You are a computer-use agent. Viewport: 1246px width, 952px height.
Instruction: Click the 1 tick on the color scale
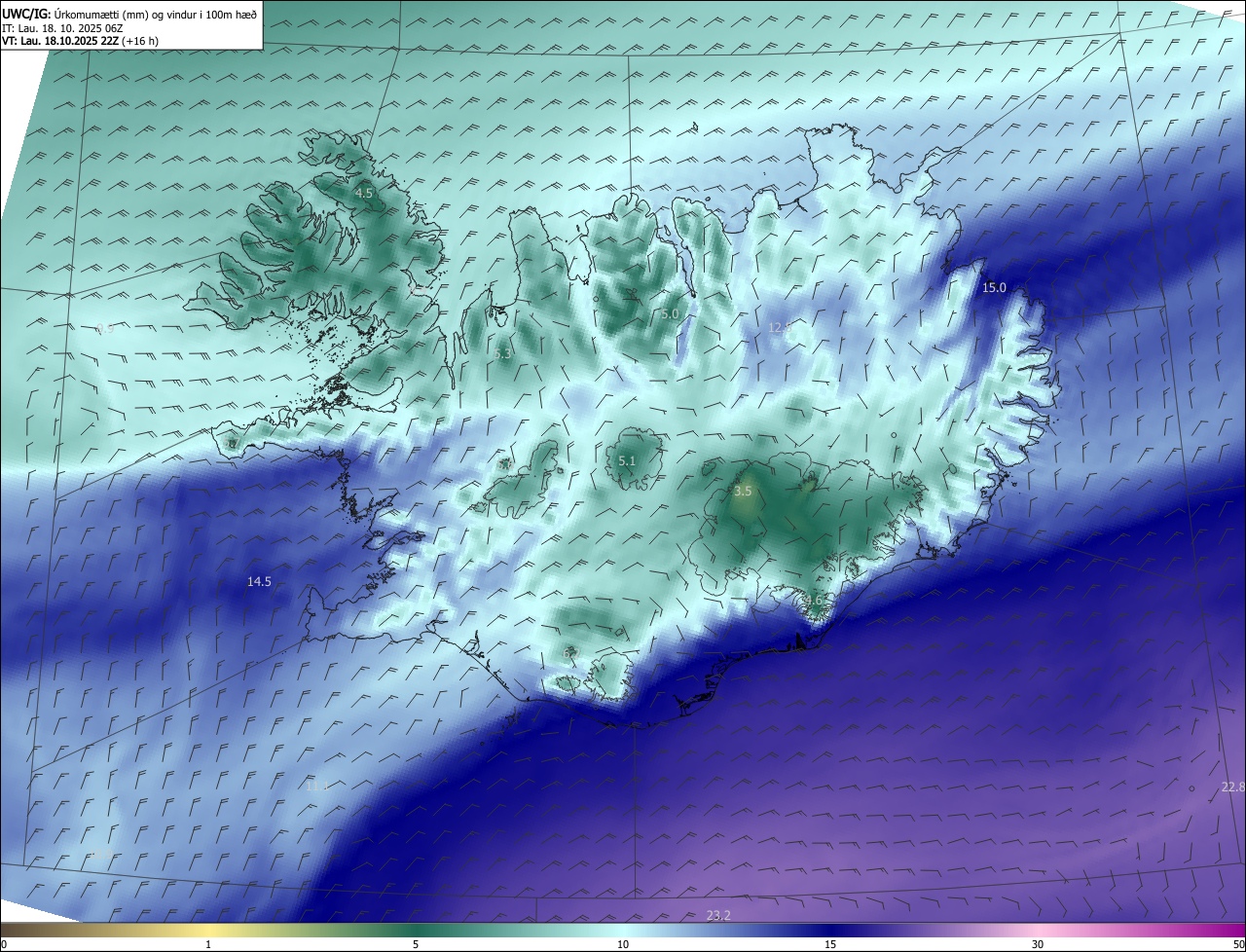(x=208, y=944)
